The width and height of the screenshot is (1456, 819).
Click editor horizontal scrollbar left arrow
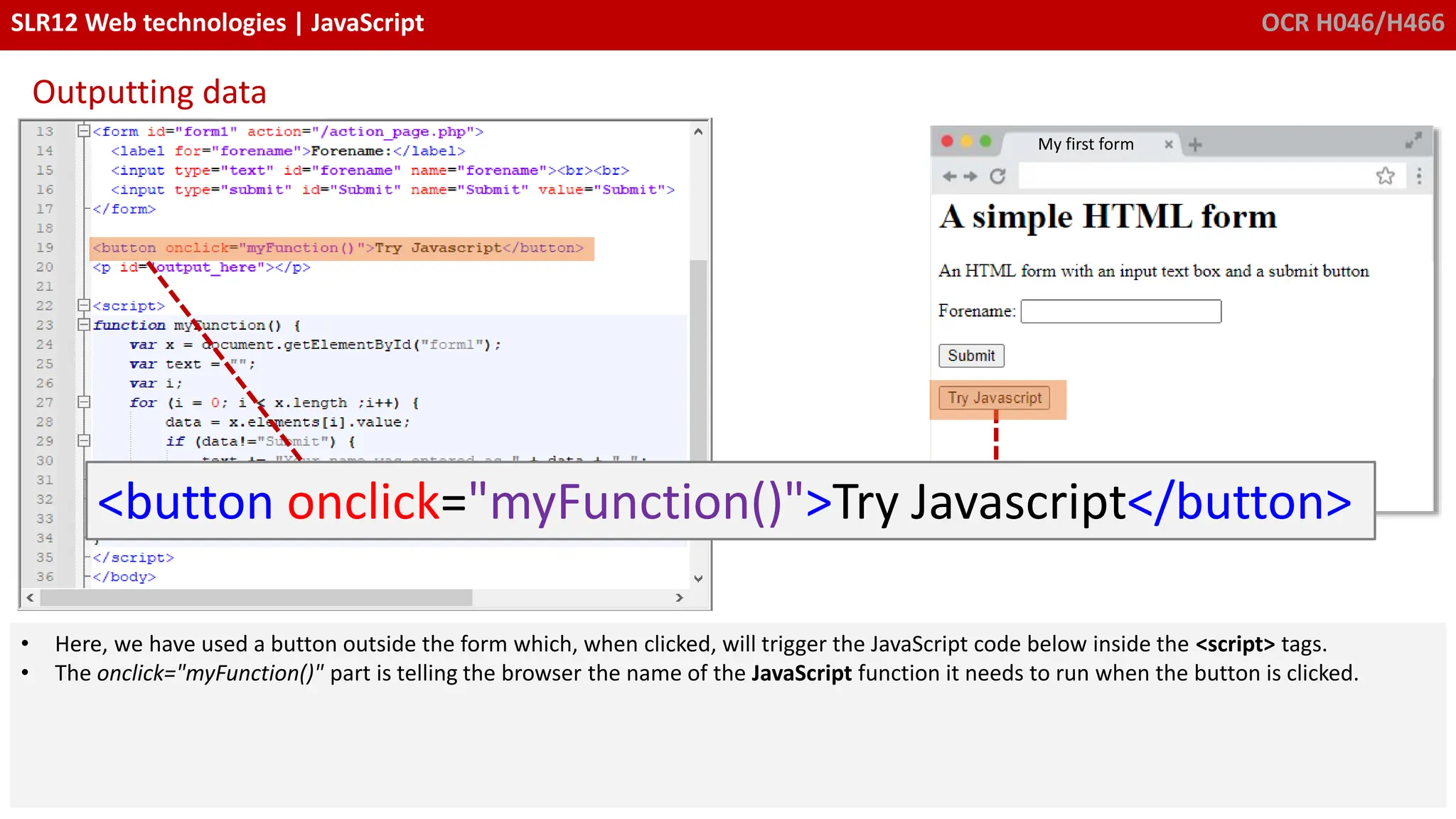(x=30, y=598)
